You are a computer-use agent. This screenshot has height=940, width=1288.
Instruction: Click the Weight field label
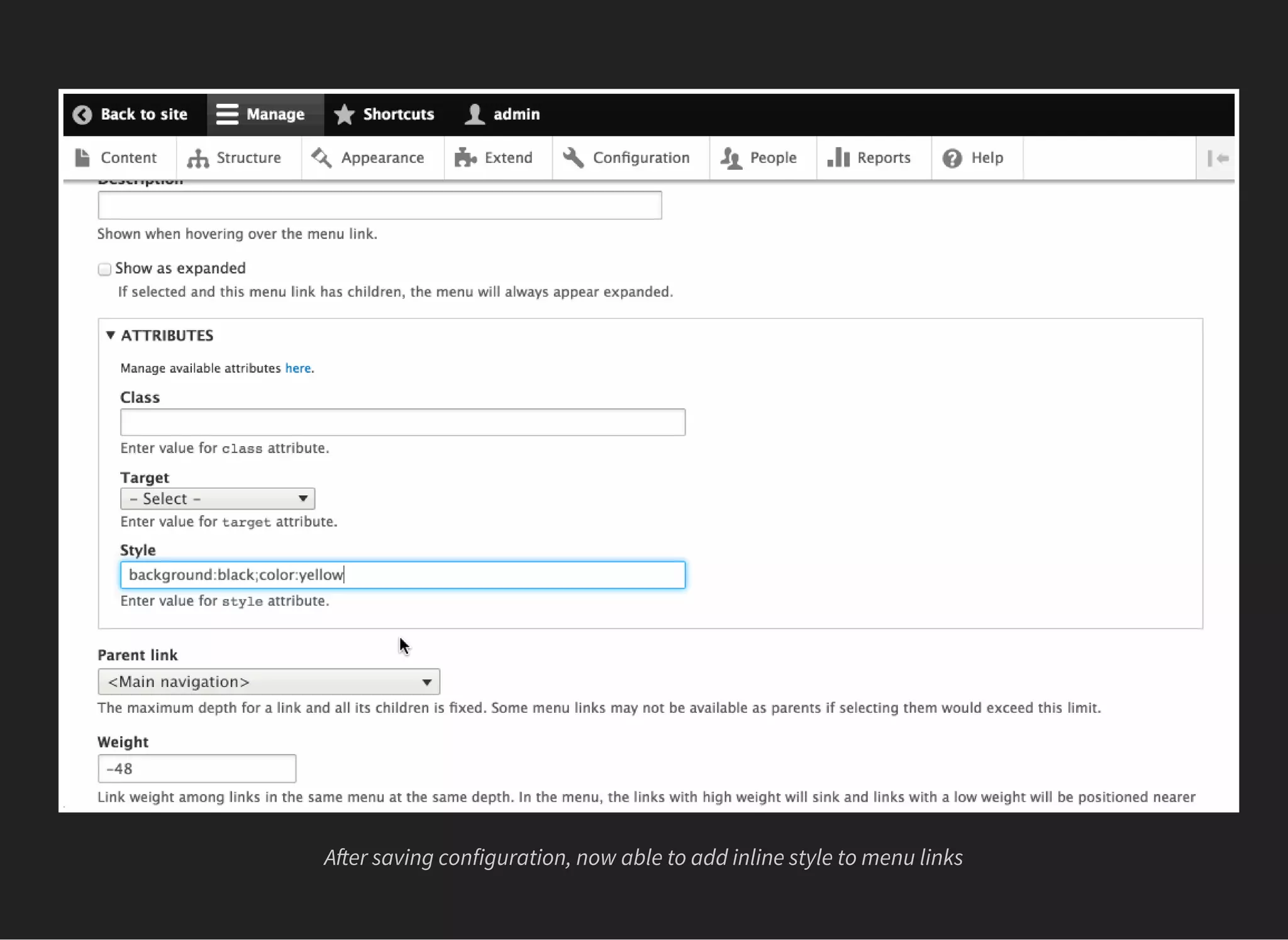123,742
